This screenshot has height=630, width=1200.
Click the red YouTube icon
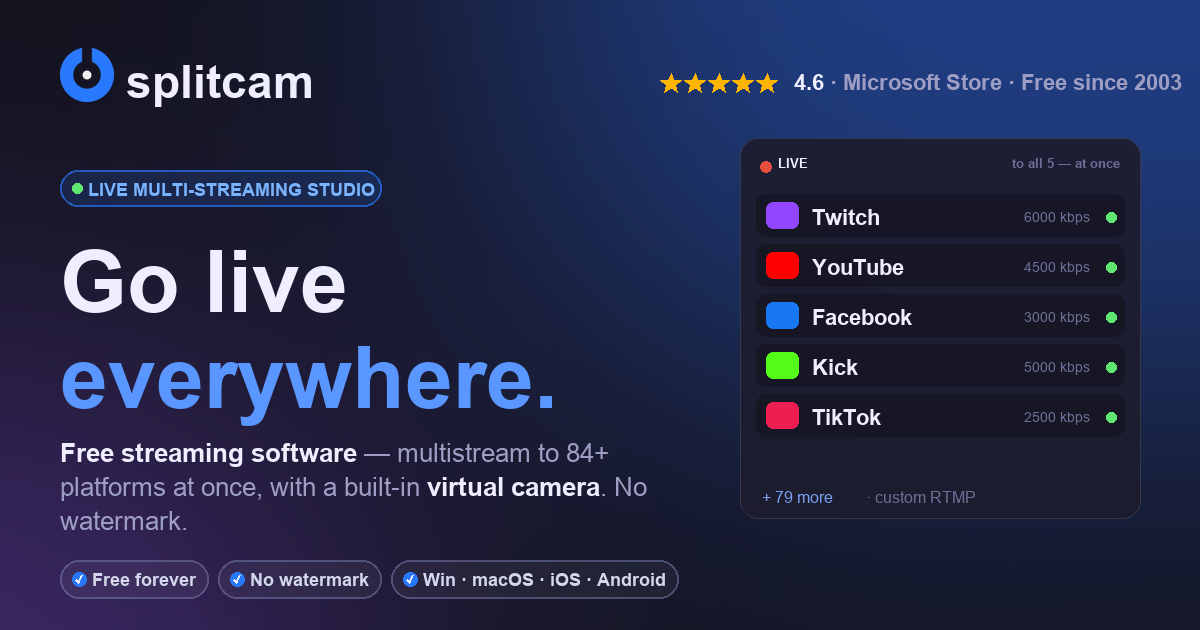[782, 266]
